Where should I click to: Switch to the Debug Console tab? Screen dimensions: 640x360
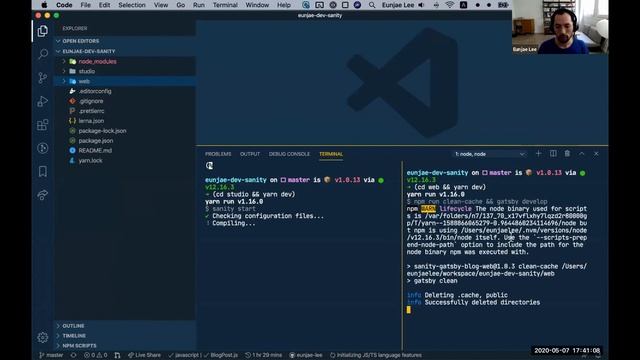289,154
